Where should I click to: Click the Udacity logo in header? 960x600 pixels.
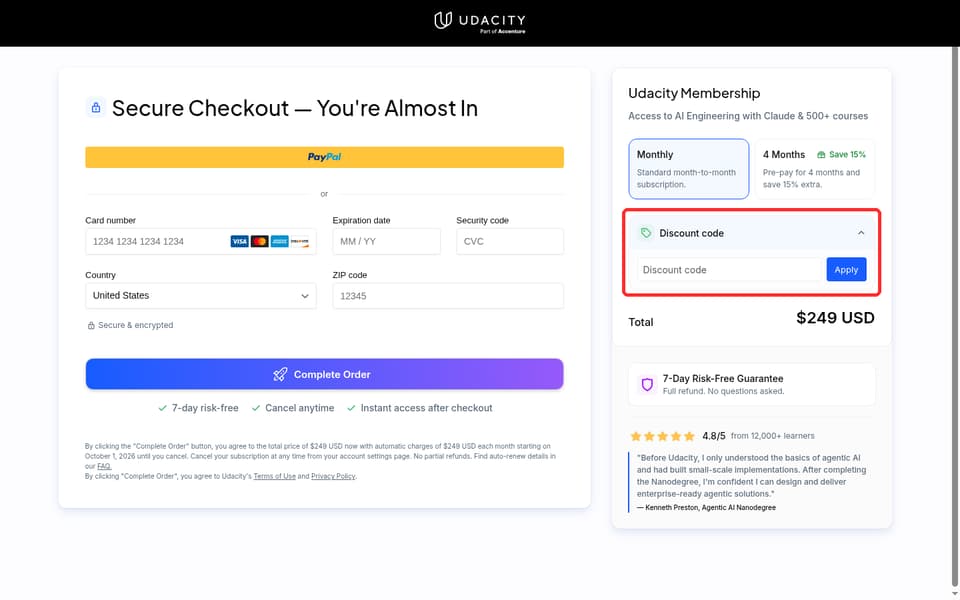(x=479, y=22)
